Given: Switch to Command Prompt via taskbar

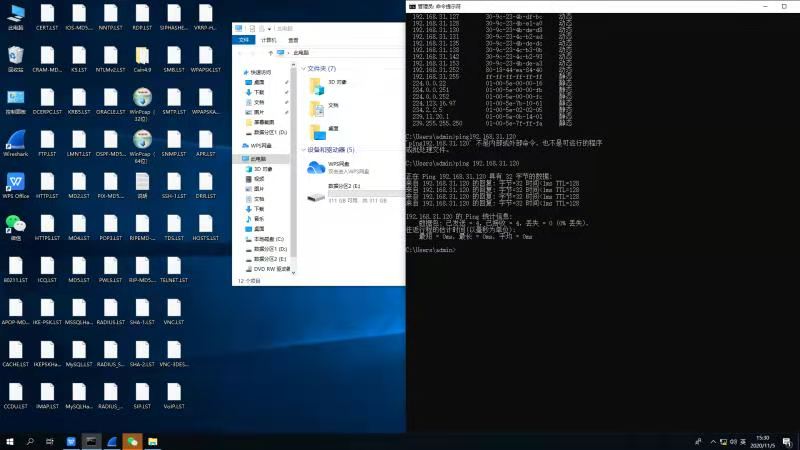Looking at the screenshot, I should (91, 441).
